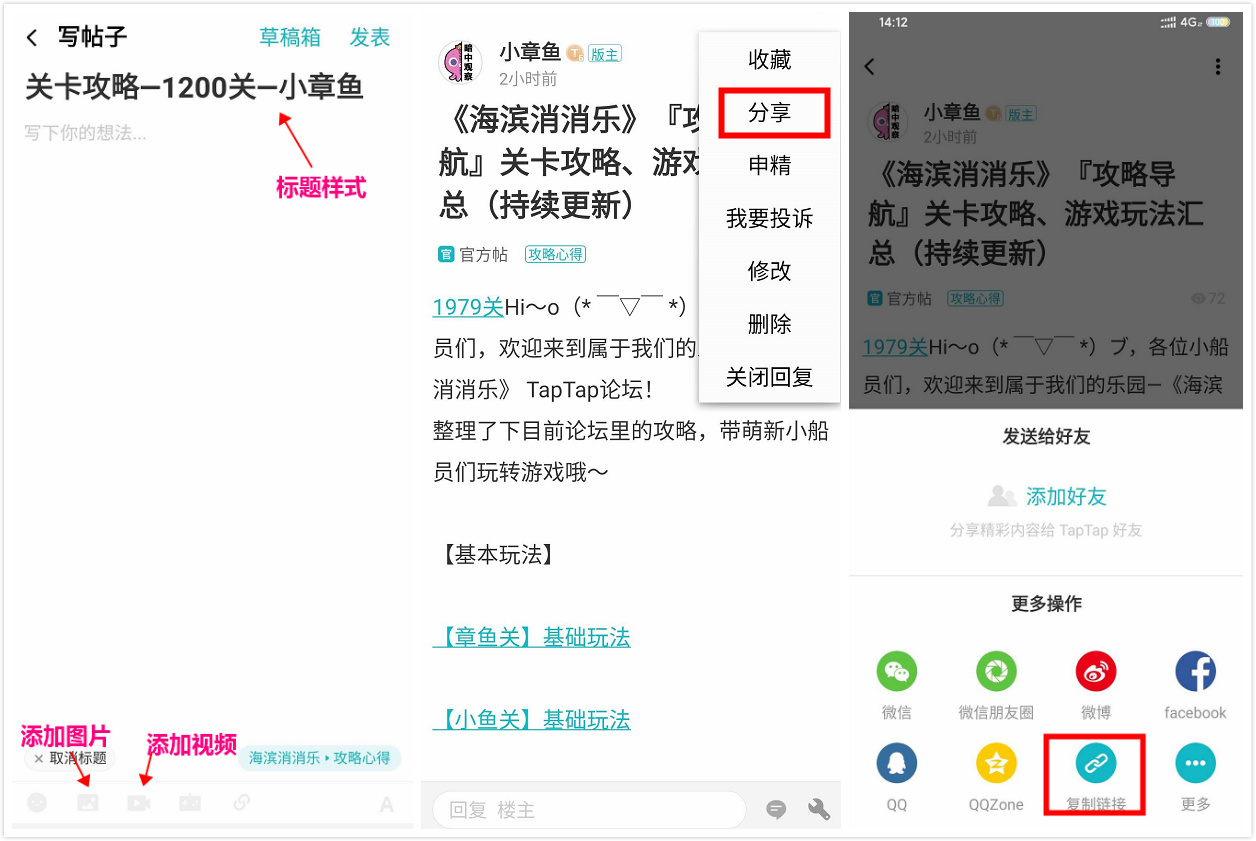The width and height of the screenshot is (1256, 841).
Task: Tap 小章鱼 avatar in middle post screen
Action: [460, 62]
